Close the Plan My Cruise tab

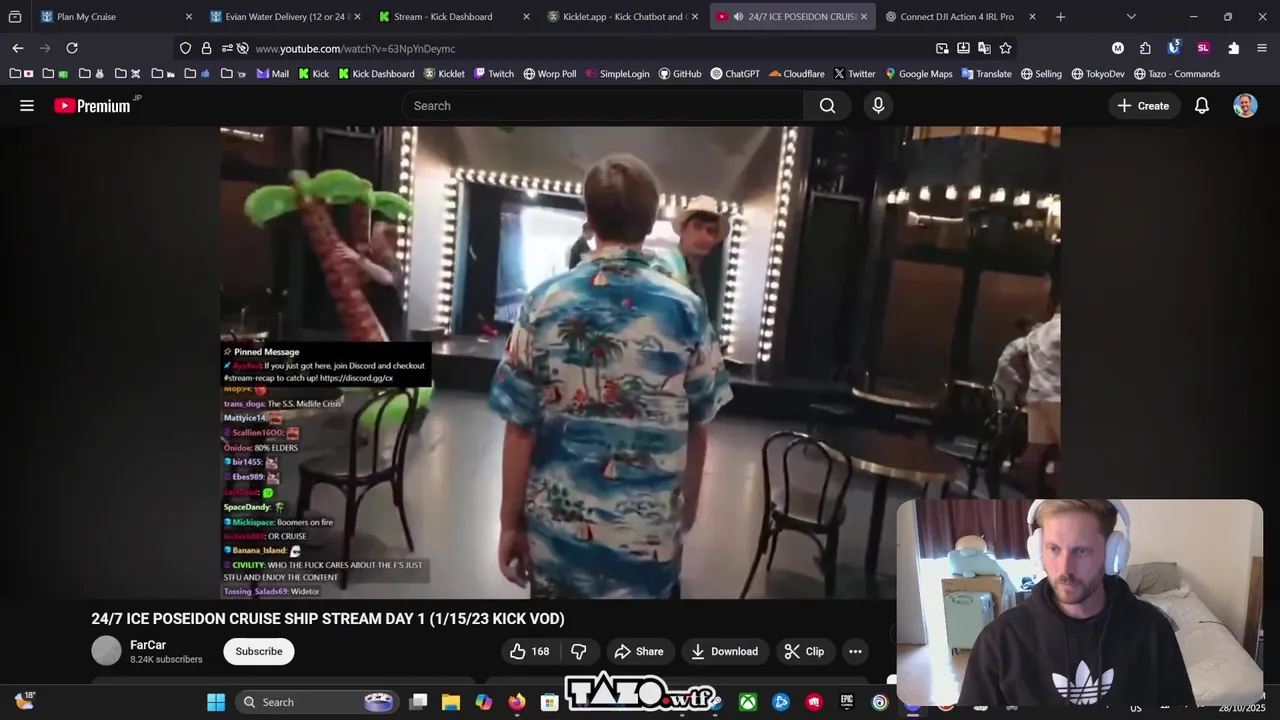point(188,16)
